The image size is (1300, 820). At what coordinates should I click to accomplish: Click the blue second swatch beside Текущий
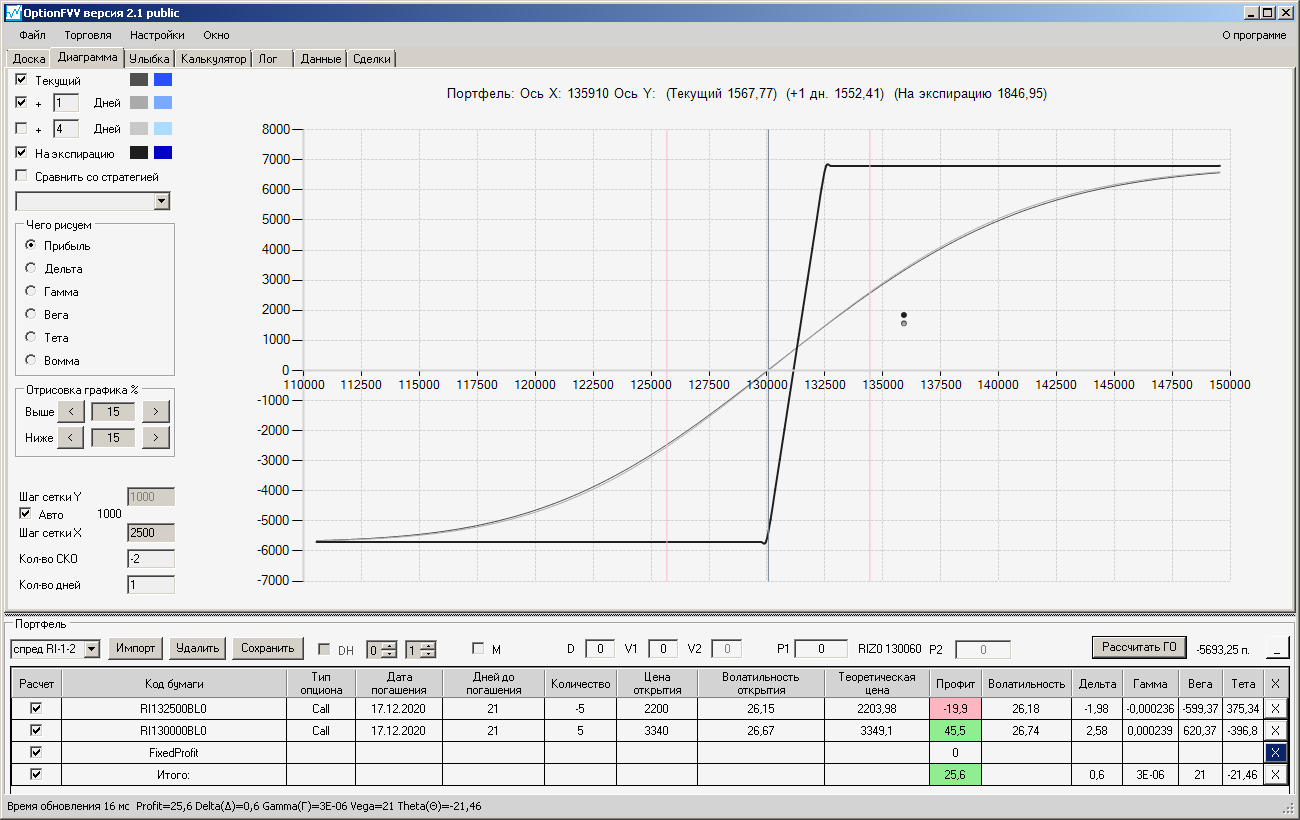point(163,79)
